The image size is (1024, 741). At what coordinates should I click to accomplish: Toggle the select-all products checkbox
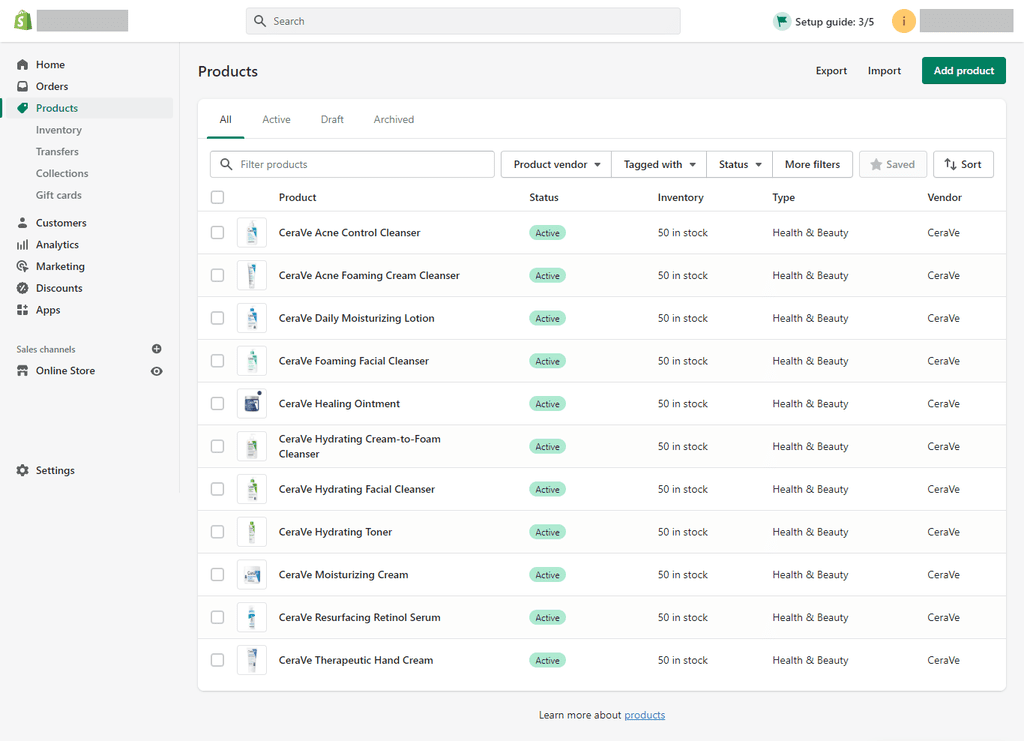tap(217, 197)
